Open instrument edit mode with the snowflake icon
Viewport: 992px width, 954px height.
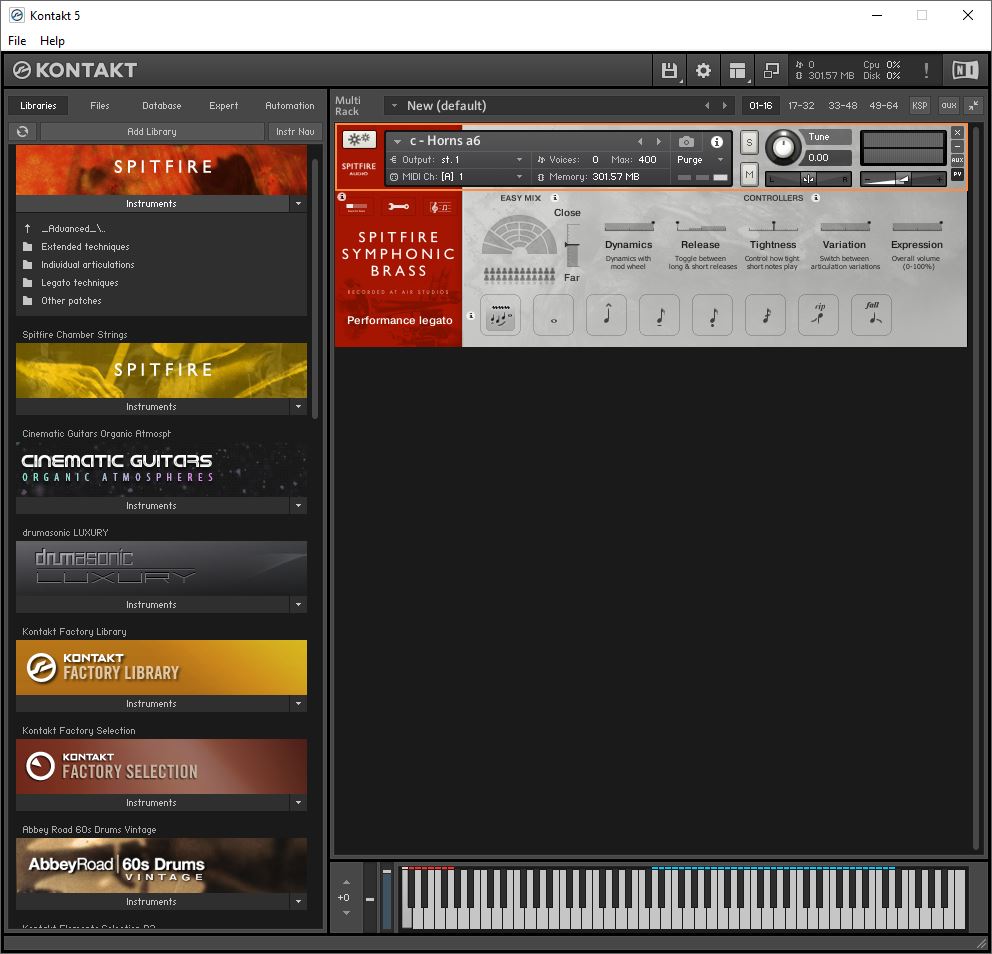pos(359,139)
